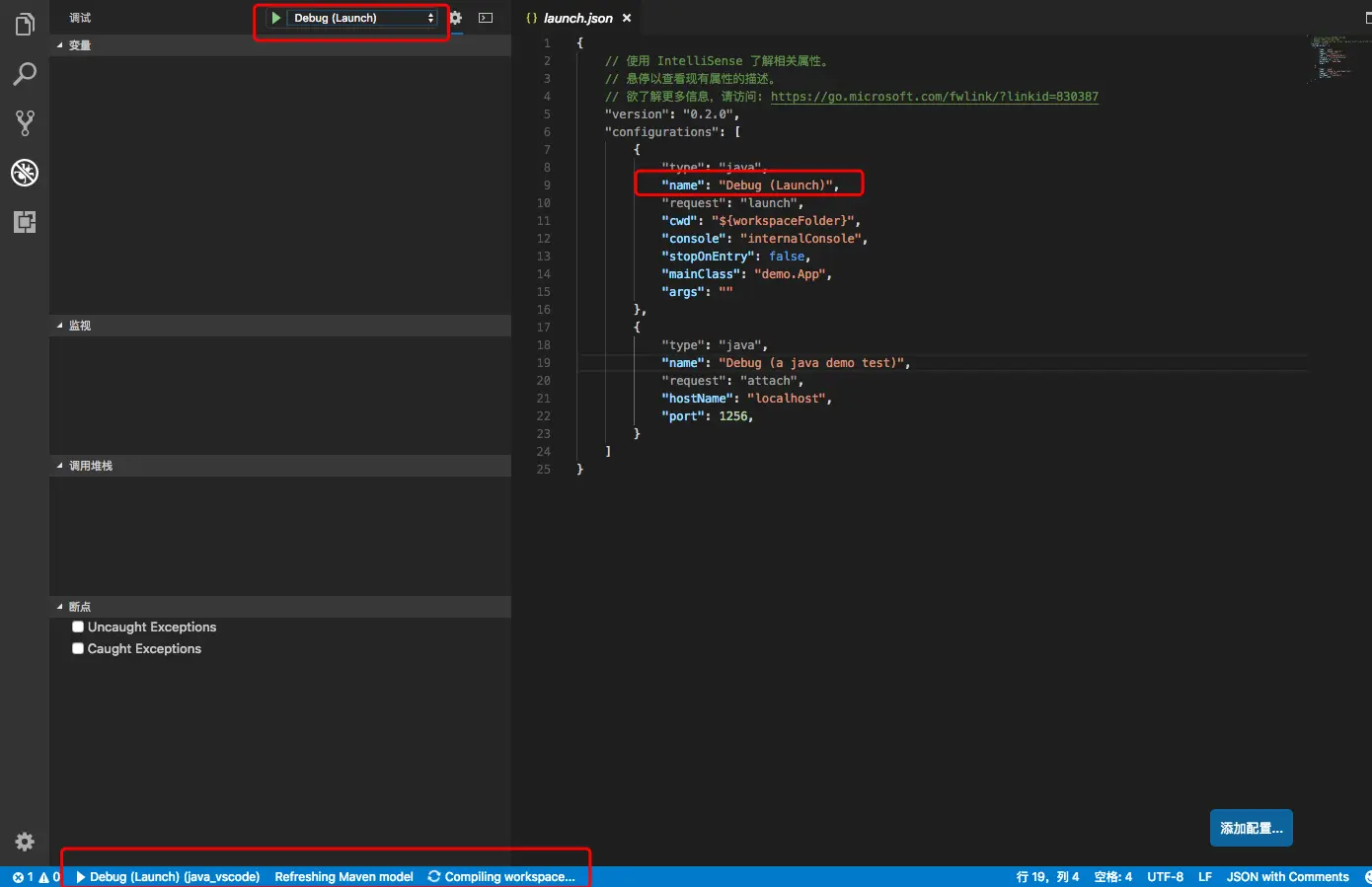Screen dimensions: 1372x887
Task: Place cursor on "name": "Debug (Launch)" line
Action: tap(750, 185)
